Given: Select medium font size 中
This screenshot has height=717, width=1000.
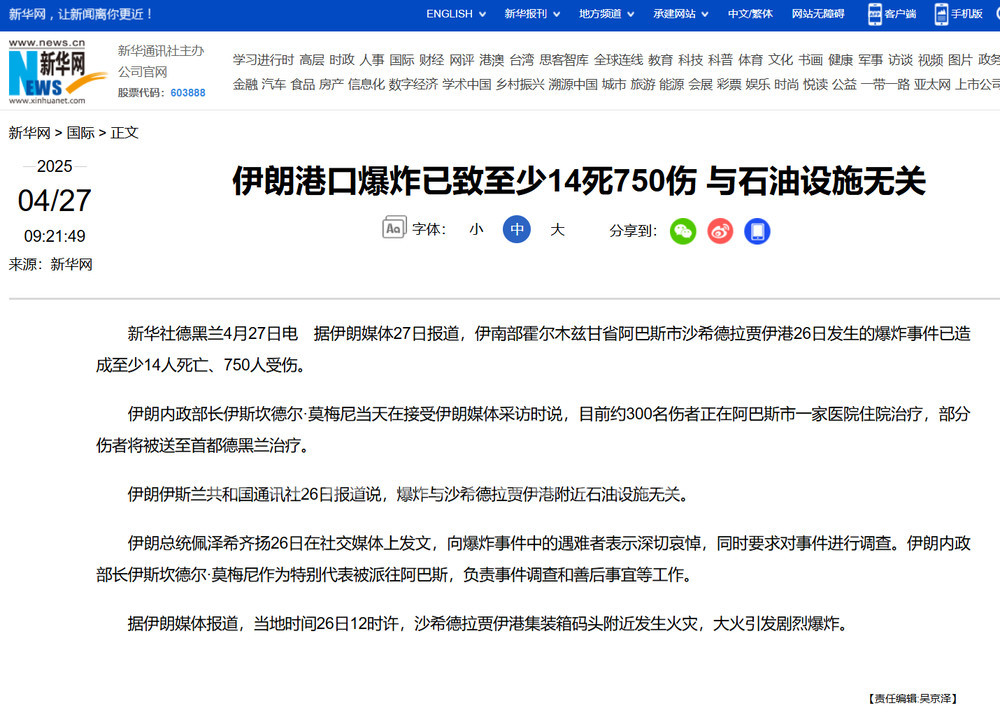Looking at the screenshot, I should coord(516,230).
